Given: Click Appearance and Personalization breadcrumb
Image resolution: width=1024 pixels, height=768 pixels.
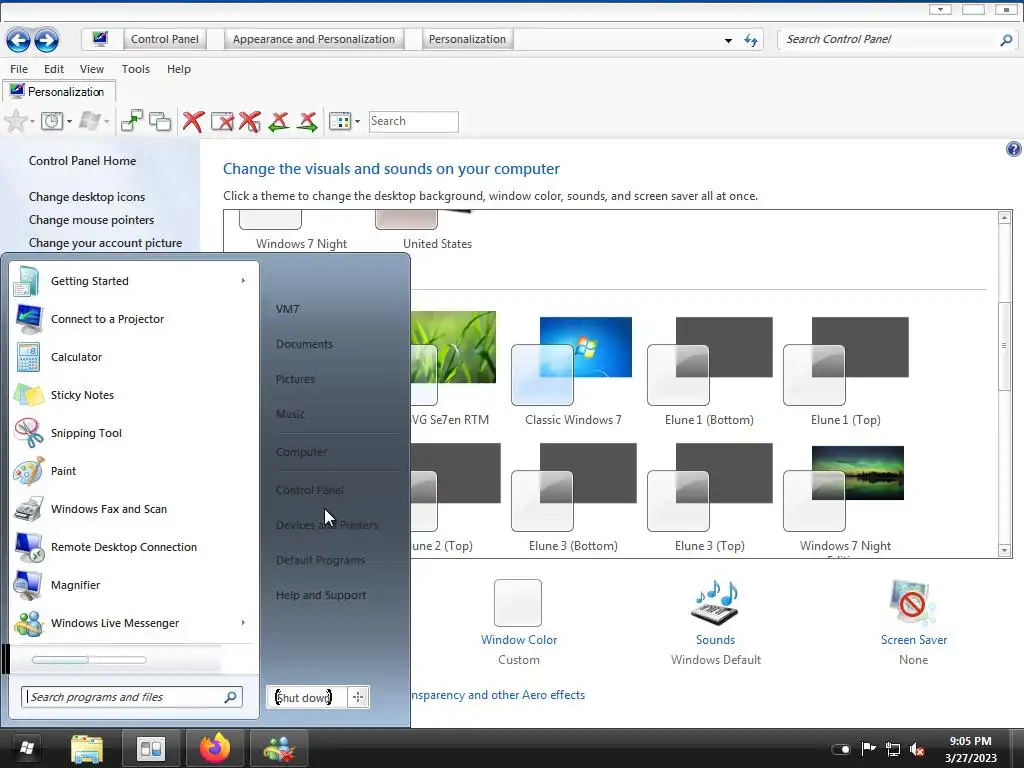Looking at the screenshot, I should 313,39.
